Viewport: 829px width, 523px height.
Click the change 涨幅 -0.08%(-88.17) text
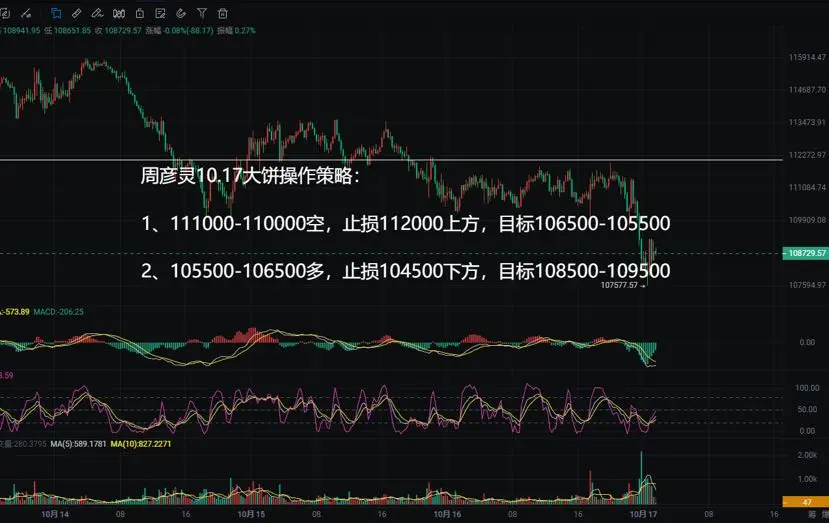click(x=179, y=31)
